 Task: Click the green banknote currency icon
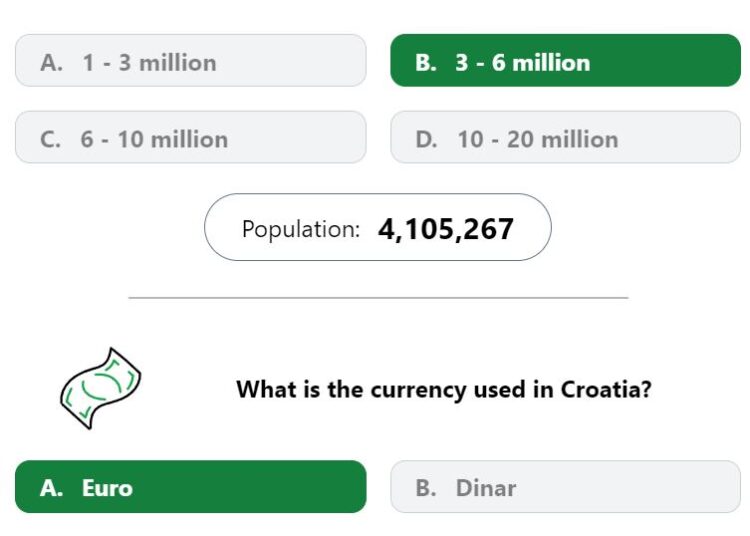(100, 388)
